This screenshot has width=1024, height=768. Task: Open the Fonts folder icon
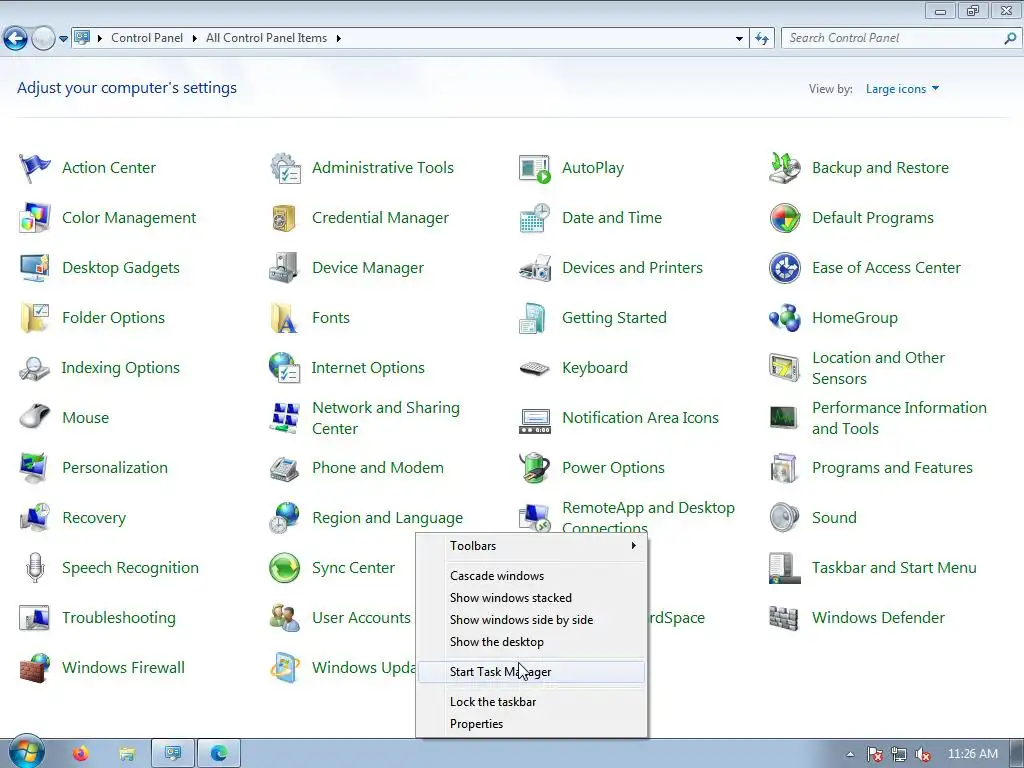(x=284, y=318)
